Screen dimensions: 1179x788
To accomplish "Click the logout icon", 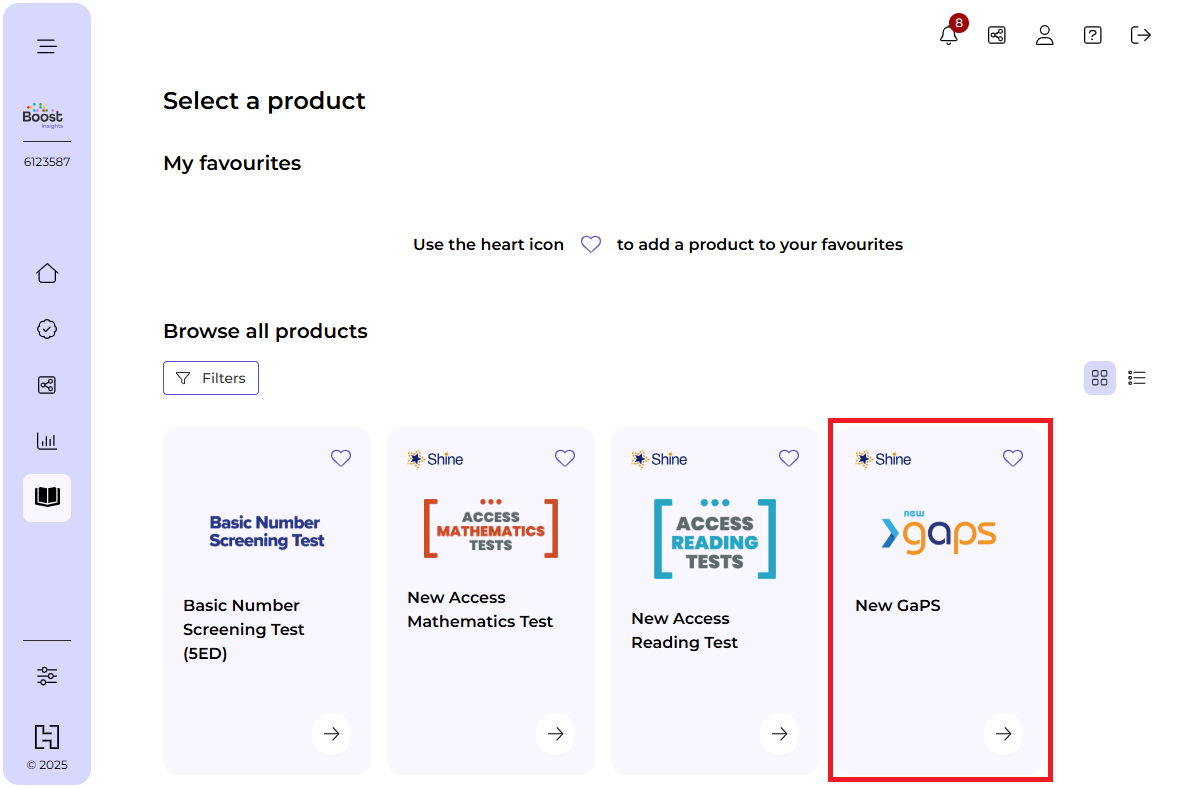I will [1141, 35].
